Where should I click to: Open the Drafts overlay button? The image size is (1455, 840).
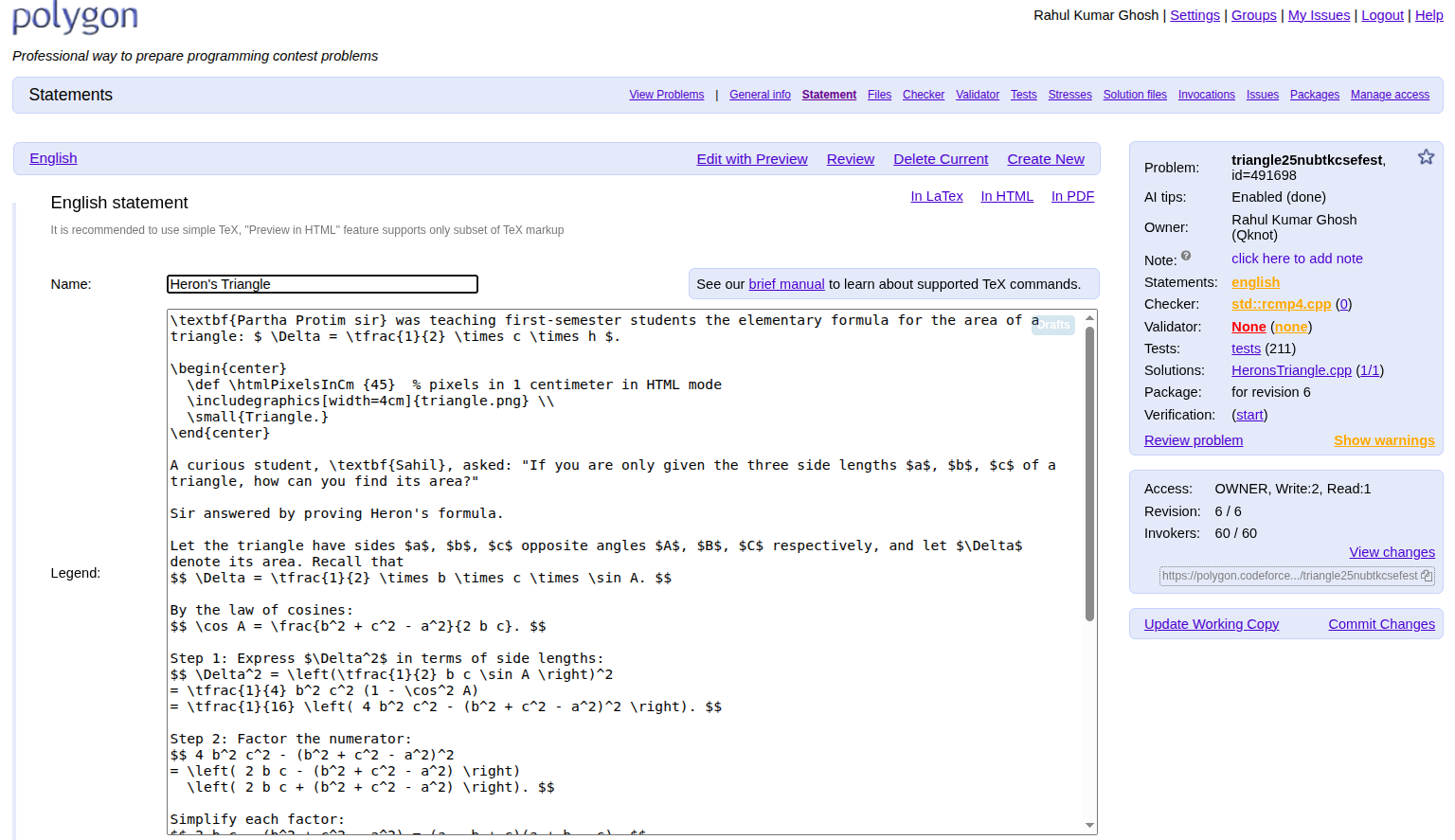(x=1053, y=325)
